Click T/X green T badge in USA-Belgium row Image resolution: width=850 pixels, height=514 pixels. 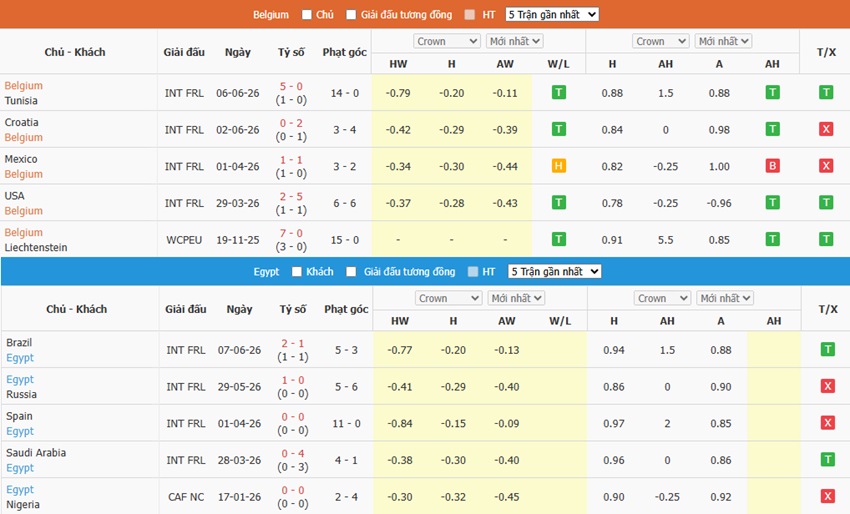coord(826,203)
